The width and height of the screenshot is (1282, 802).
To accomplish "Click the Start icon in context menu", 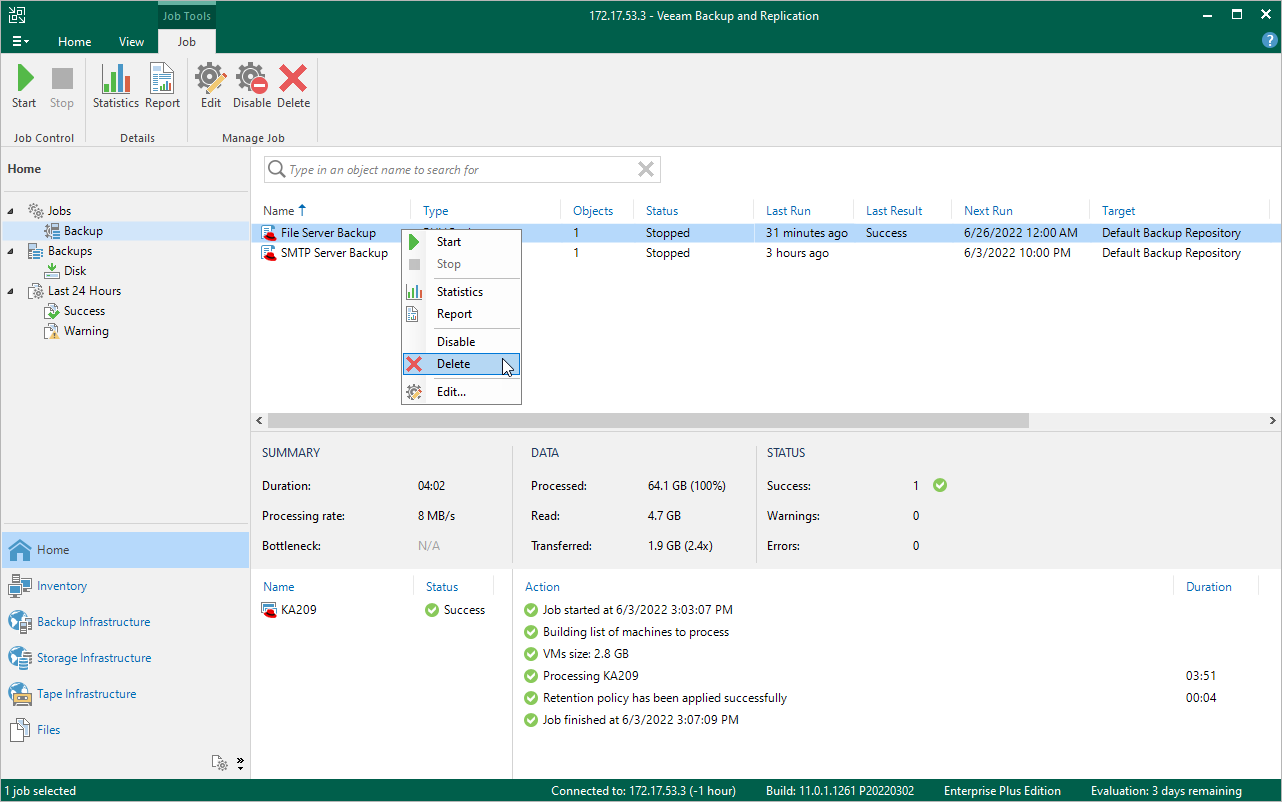I will [x=414, y=242].
